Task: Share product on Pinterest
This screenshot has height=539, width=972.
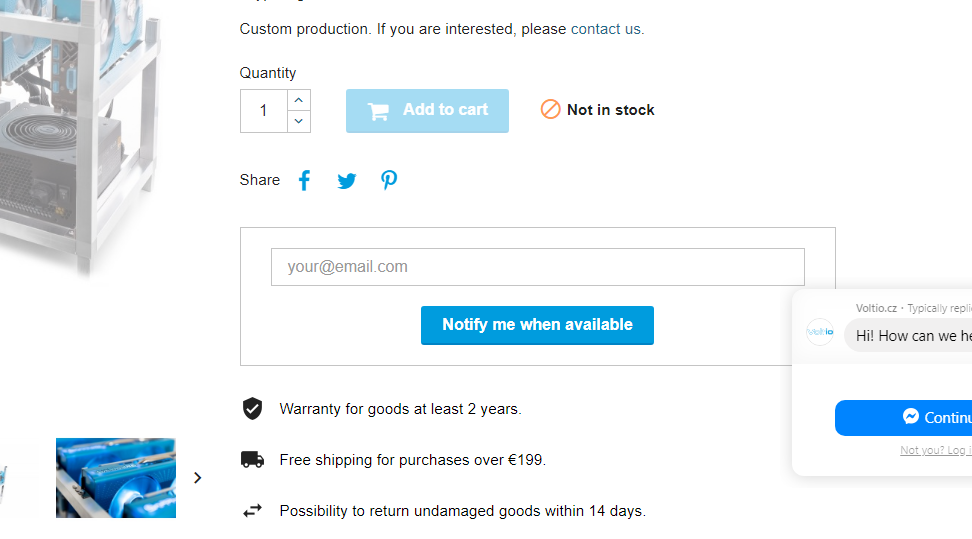Action: [x=389, y=180]
